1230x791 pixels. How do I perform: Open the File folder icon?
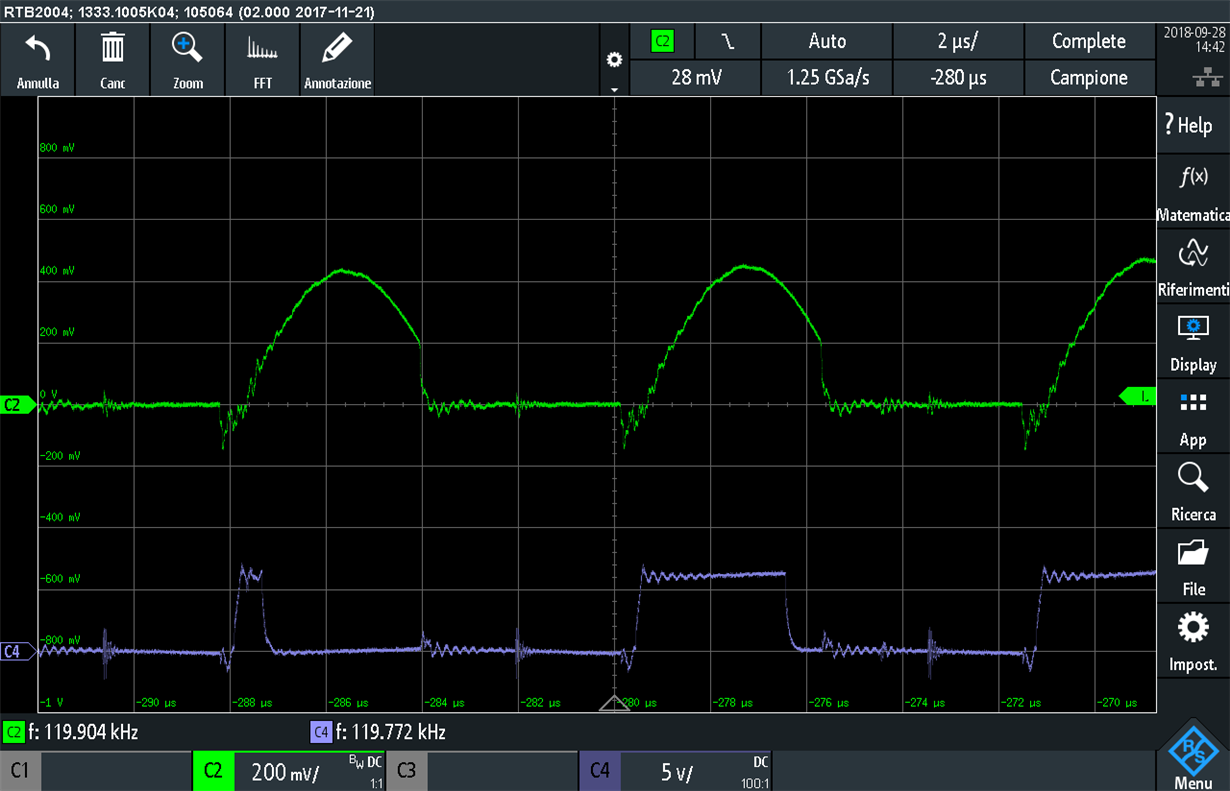pyautogui.click(x=1193, y=552)
